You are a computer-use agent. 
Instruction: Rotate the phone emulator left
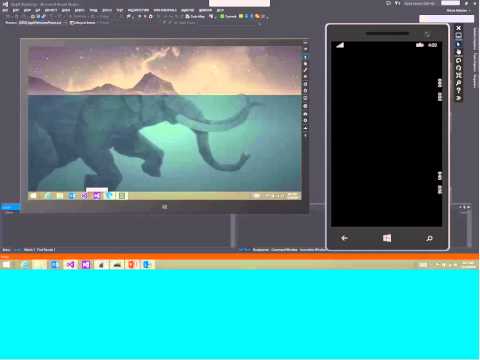click(459, 60)
